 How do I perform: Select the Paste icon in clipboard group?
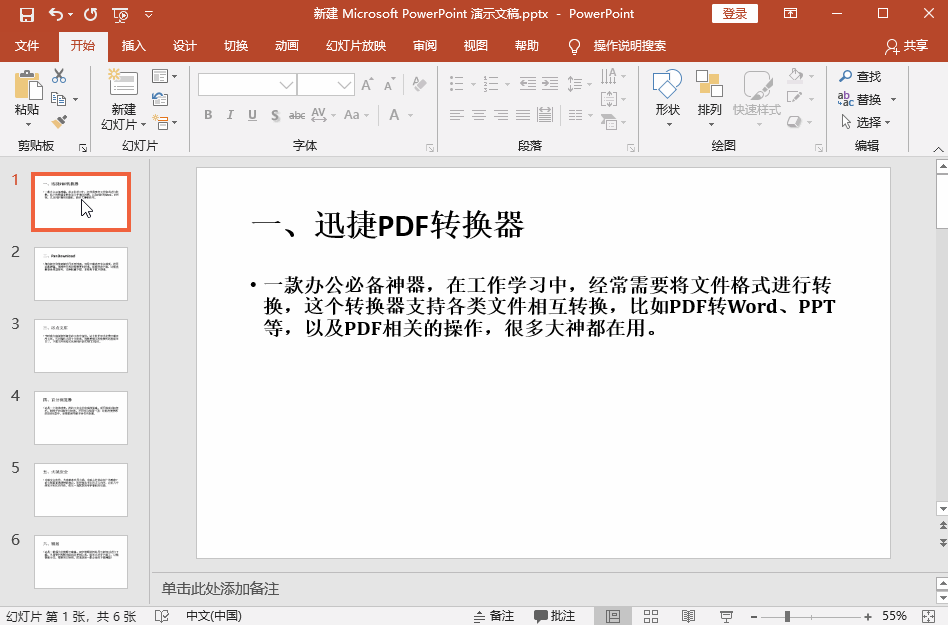27,88
